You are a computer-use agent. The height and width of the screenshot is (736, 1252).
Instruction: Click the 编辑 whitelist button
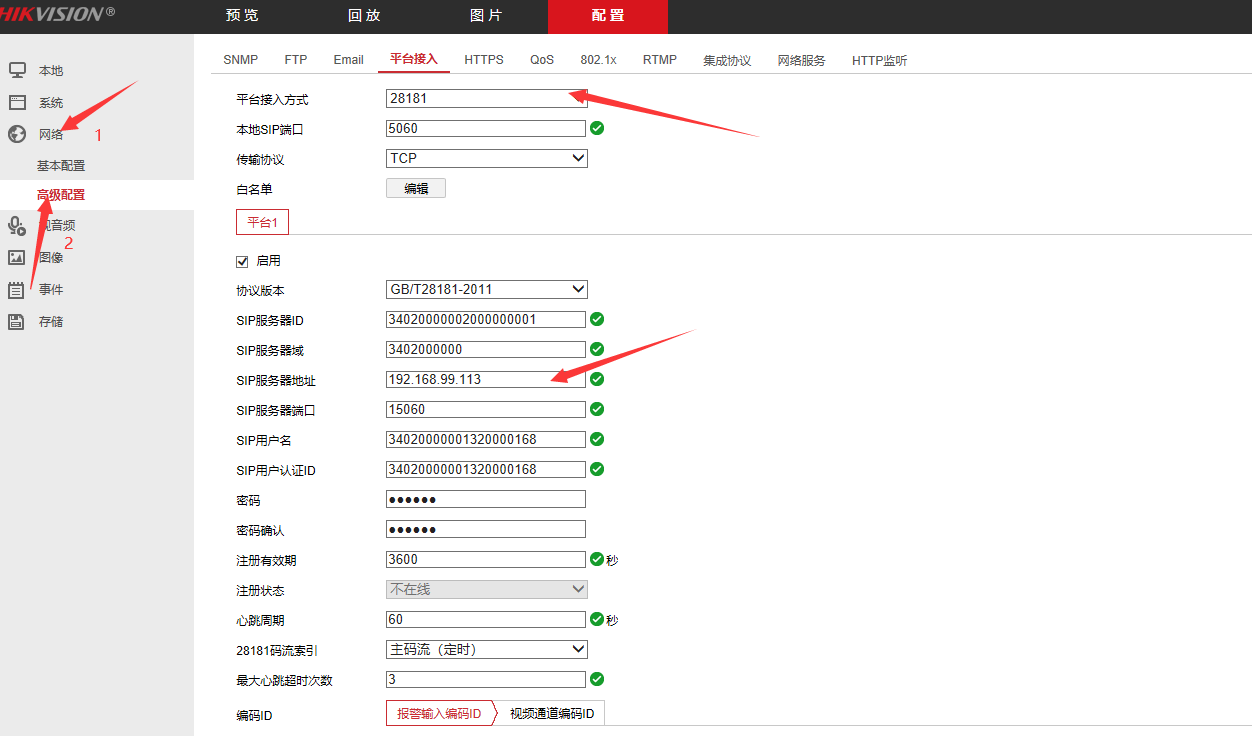[x=416, y=188]
